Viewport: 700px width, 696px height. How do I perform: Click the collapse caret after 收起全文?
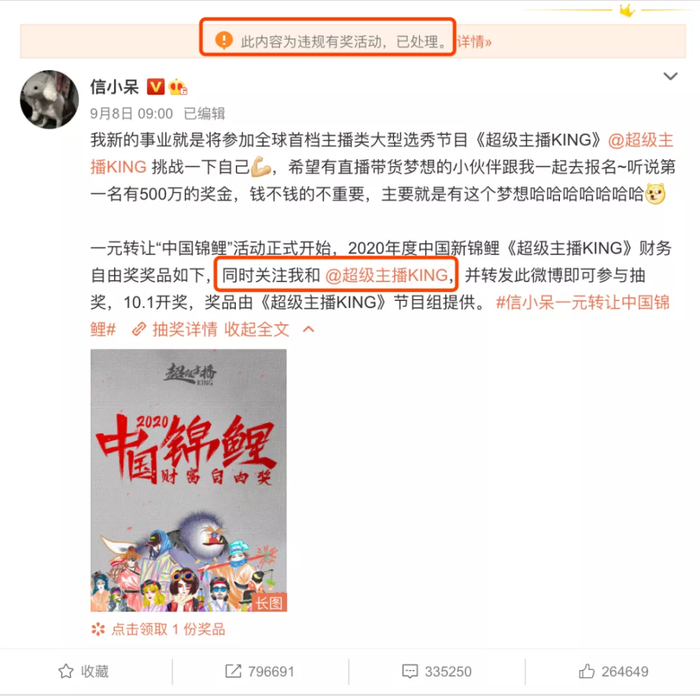point(308,329)
